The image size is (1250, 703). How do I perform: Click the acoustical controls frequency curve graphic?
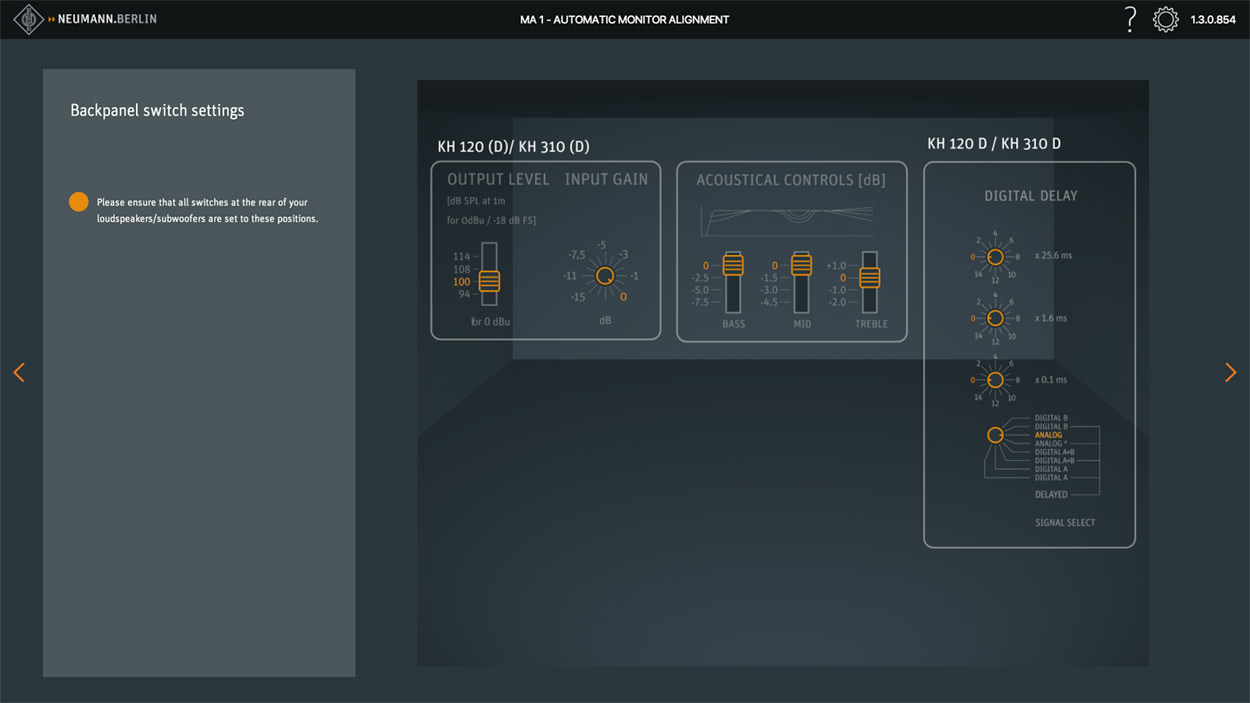coord(787,220)
